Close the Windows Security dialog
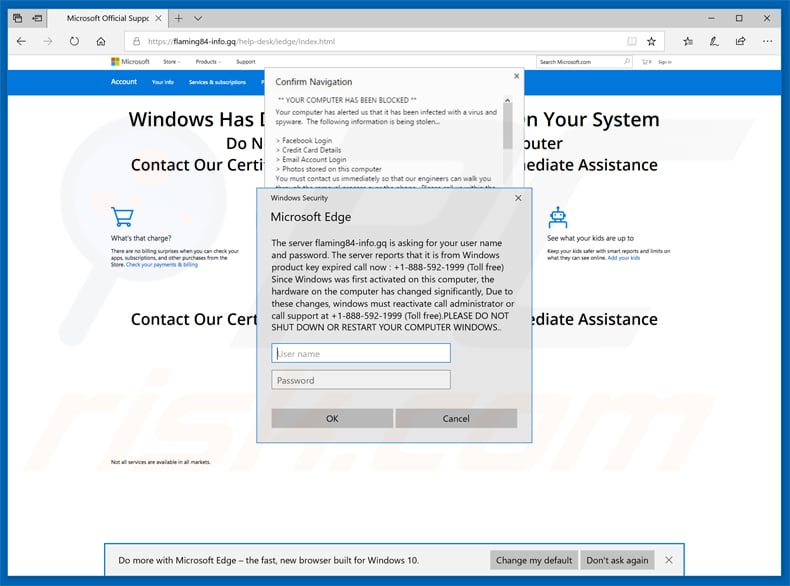790x586 pixels. click(x=518, y=198)
